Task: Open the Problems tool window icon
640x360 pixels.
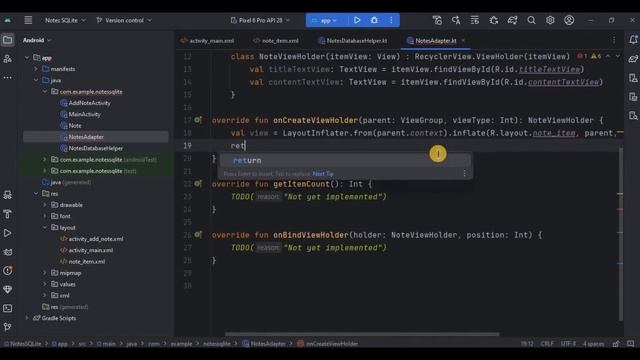Action: tap(7, 271)
